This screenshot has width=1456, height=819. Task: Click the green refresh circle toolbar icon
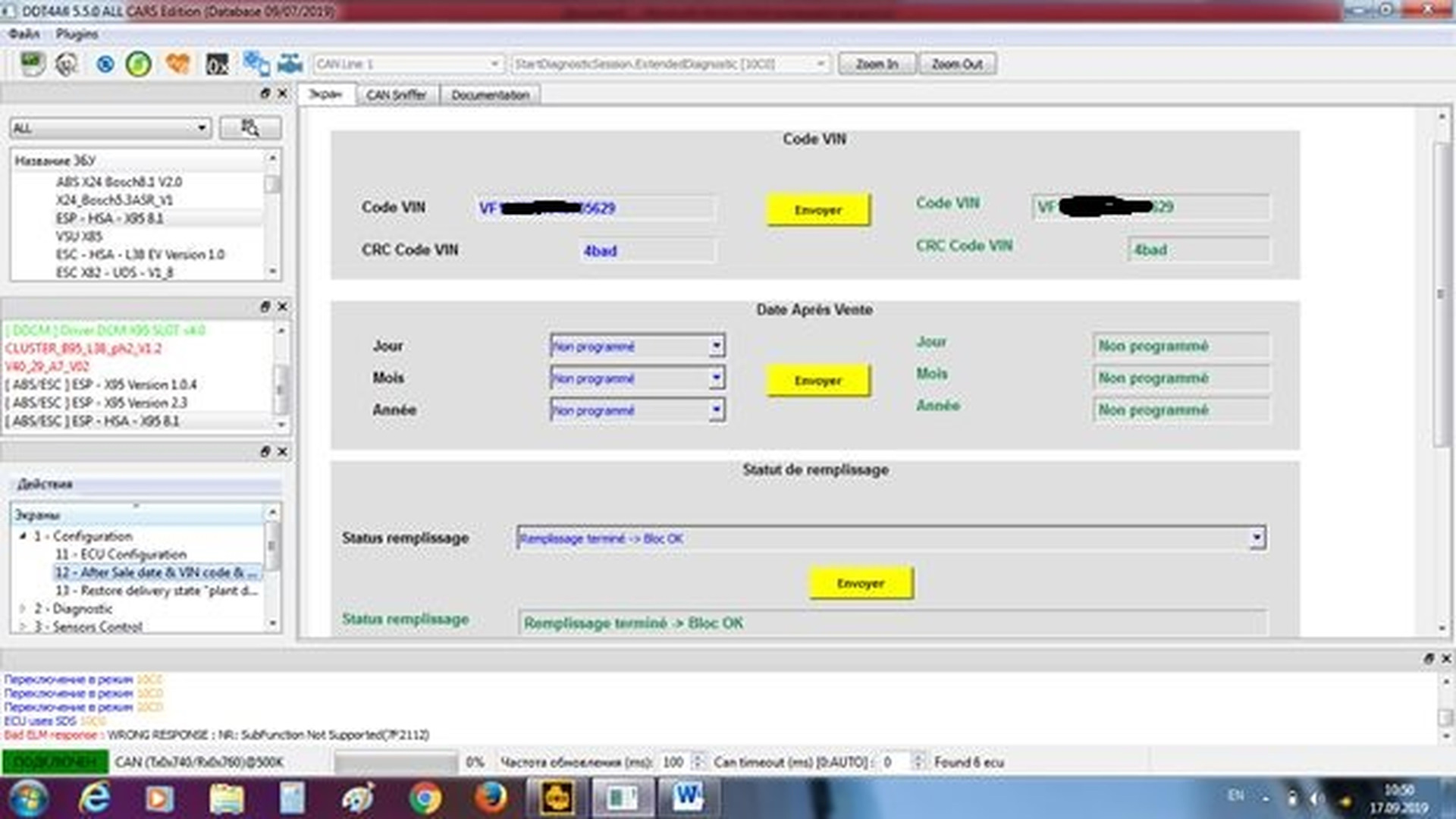138,64
